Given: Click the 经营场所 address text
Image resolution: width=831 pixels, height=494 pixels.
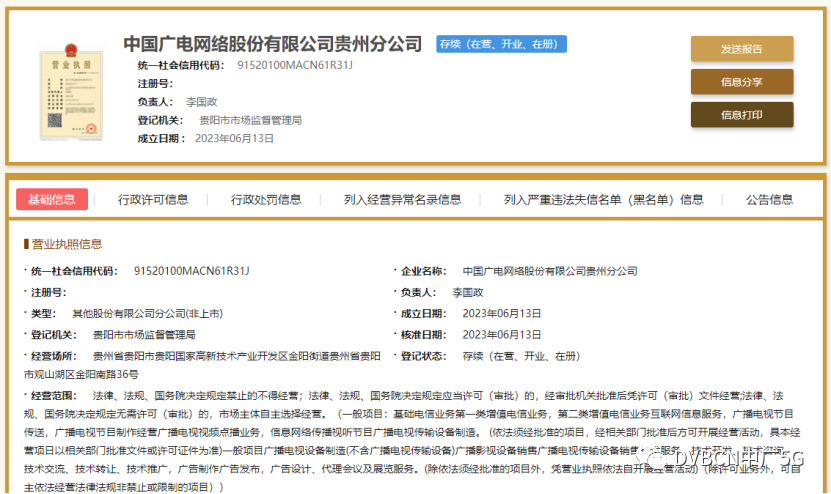Looking at the screenshot, I should [x=202, y=365].
